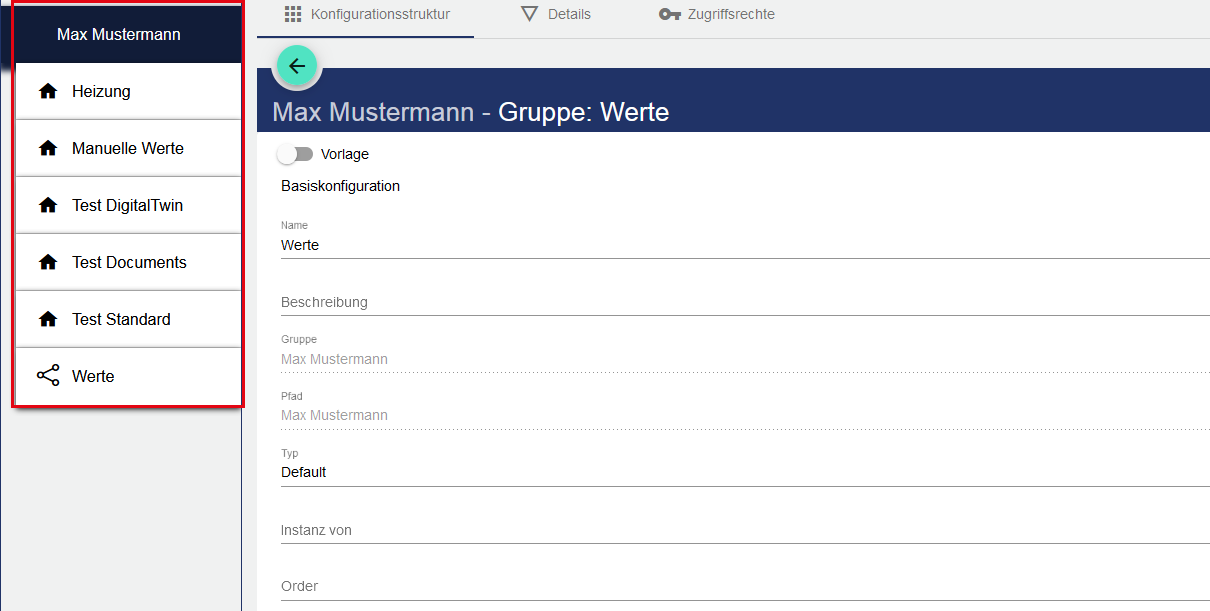This screenshot has width=1210, height=611.
Task: Open the Typ dropdown showing Default
Action: 740,472
